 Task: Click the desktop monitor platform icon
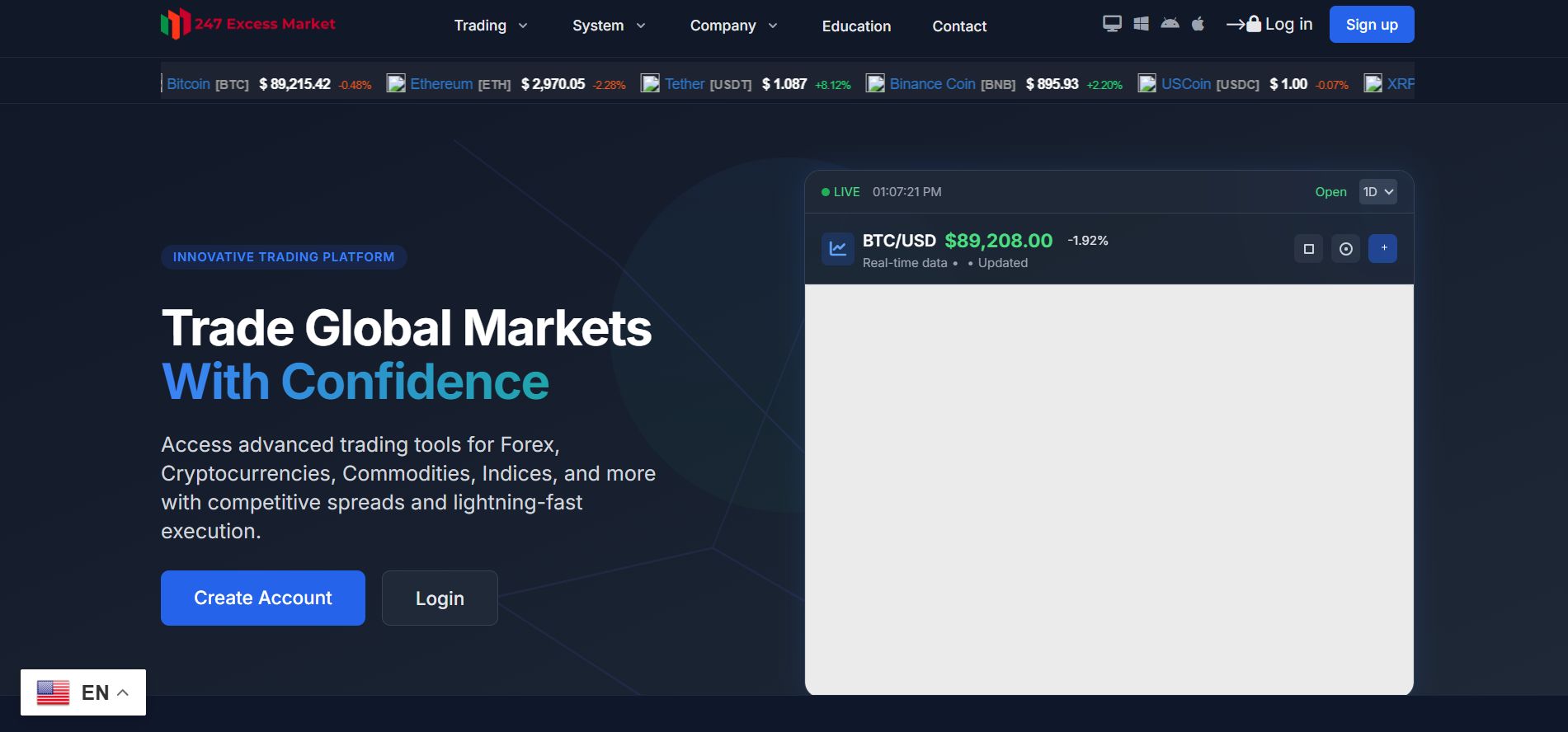[1112, 24]
